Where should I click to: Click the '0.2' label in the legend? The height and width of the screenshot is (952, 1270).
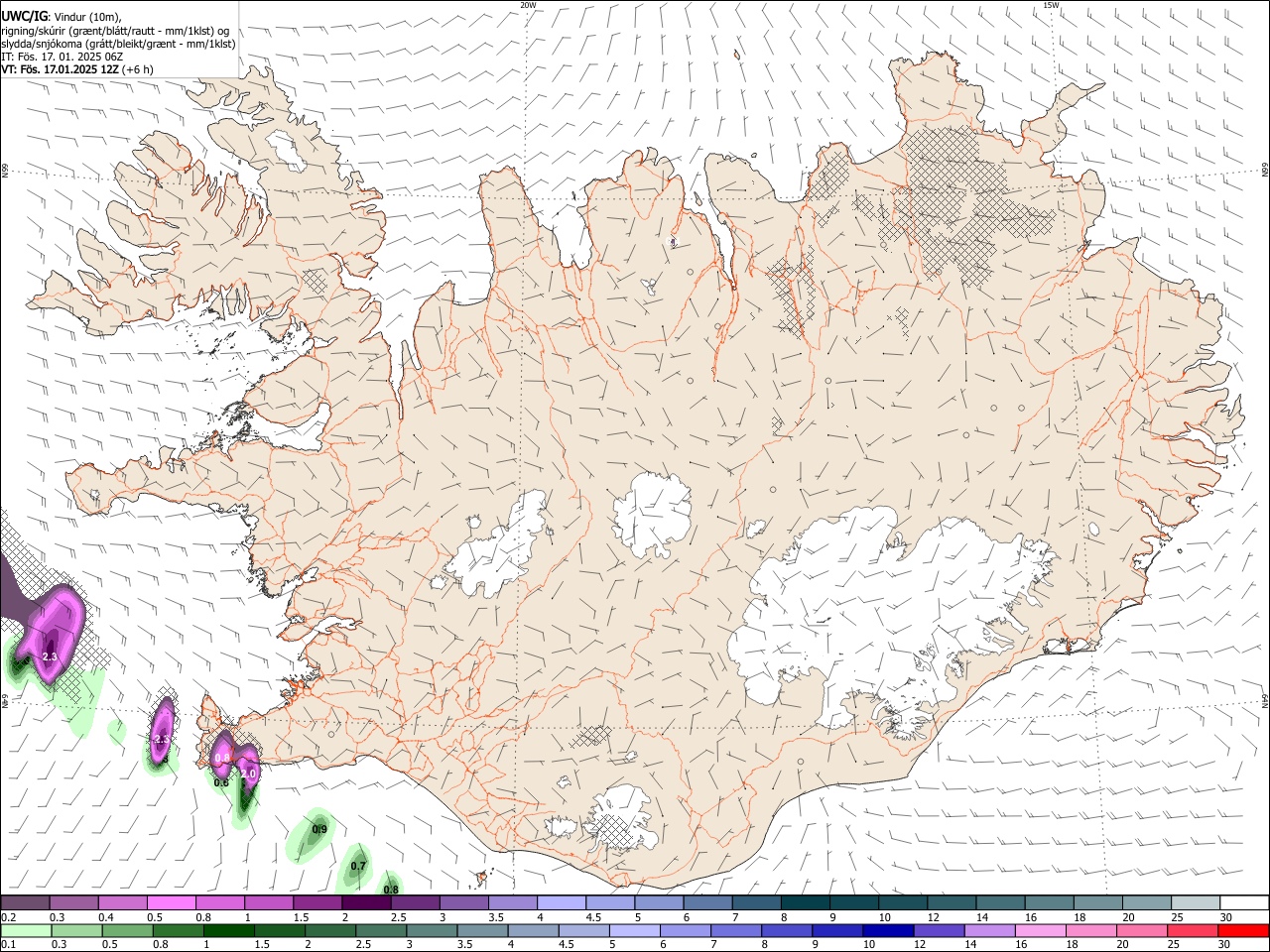coord(8,917)
